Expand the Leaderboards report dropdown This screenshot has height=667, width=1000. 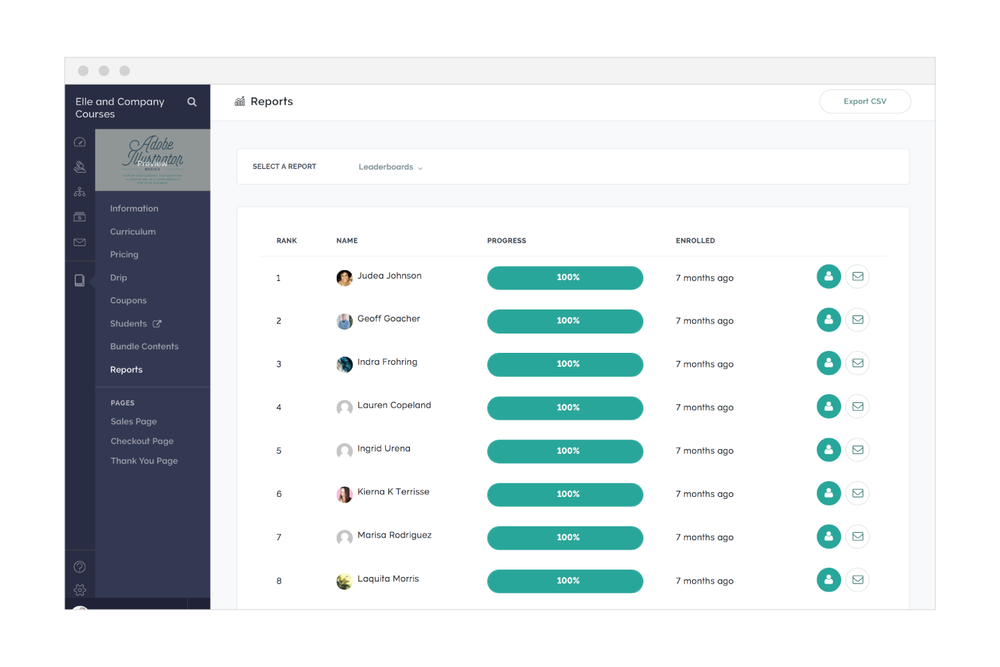391,167
